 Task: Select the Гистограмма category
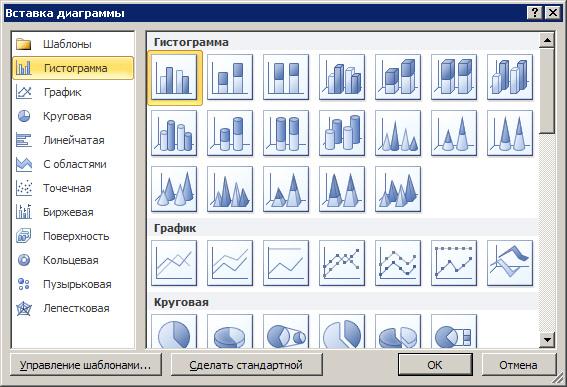(73, 68)
